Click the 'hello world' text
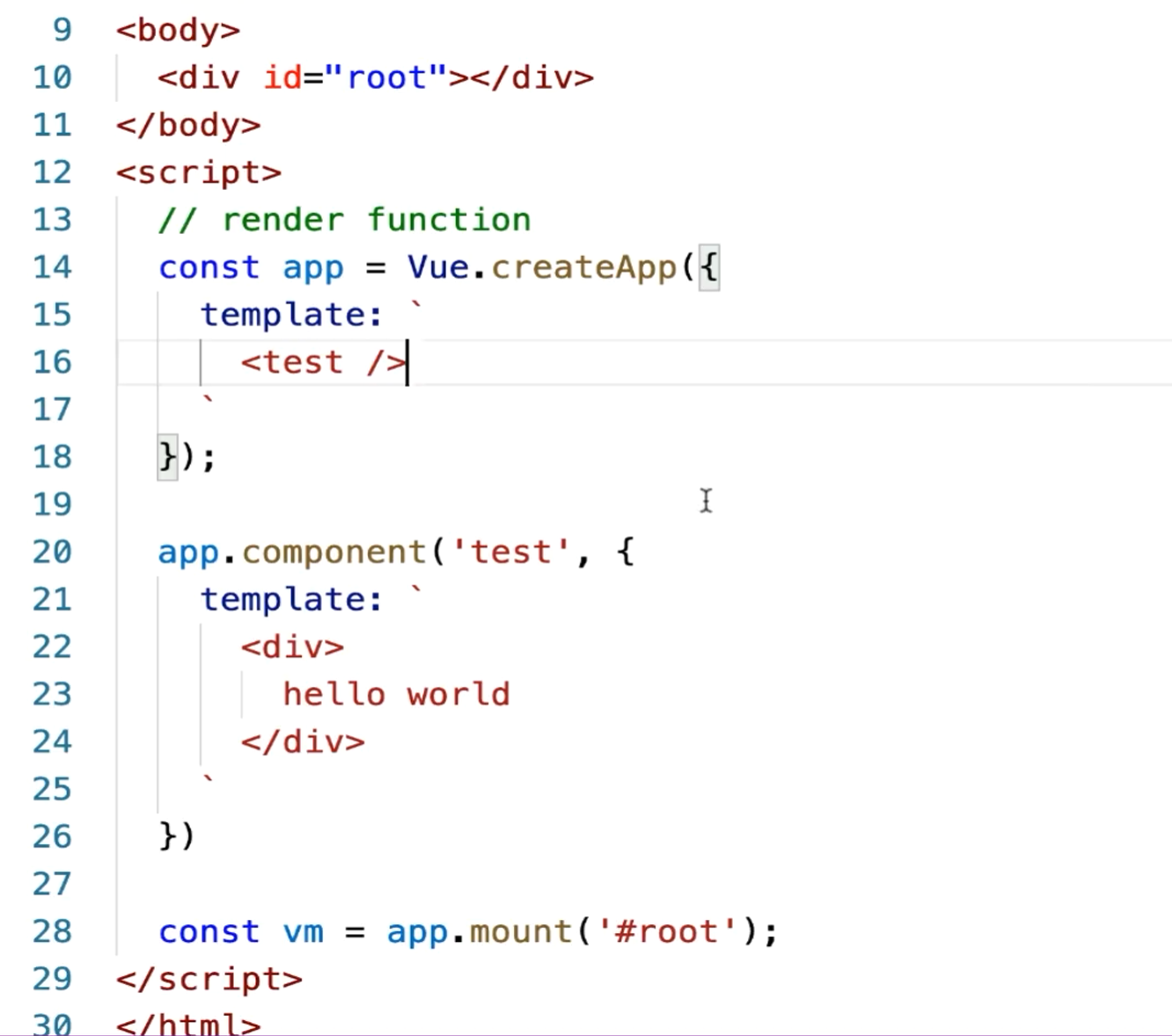Viewport: 1172px width, 1036px height. [x=396, y=695]
